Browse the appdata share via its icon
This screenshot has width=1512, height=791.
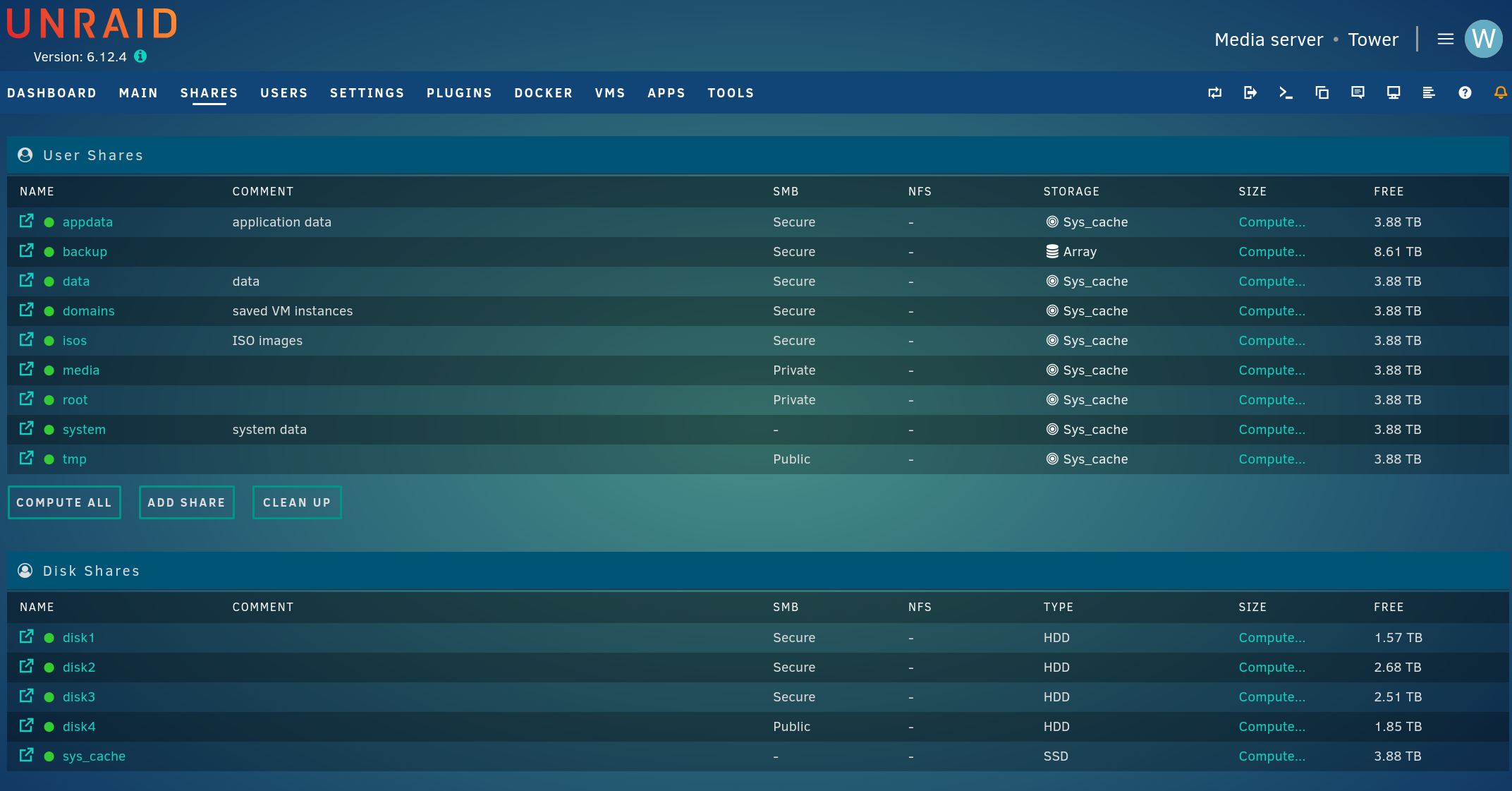[27, 222]
